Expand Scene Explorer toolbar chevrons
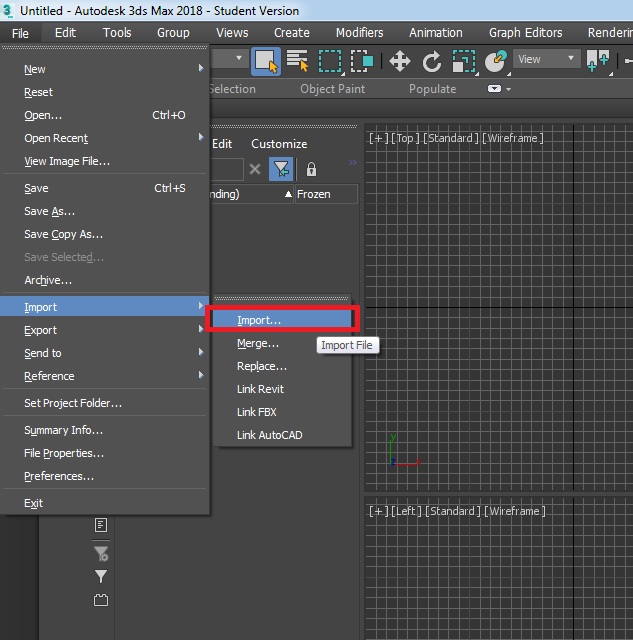Screen dimensions: 633x640 click(353, 163)
